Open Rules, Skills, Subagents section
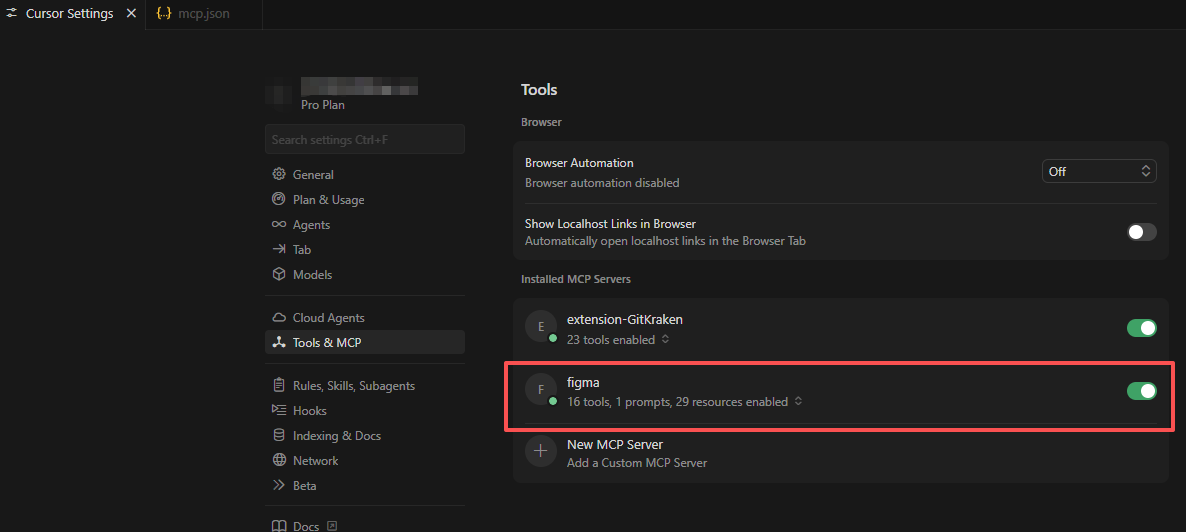 click(365, 386)
